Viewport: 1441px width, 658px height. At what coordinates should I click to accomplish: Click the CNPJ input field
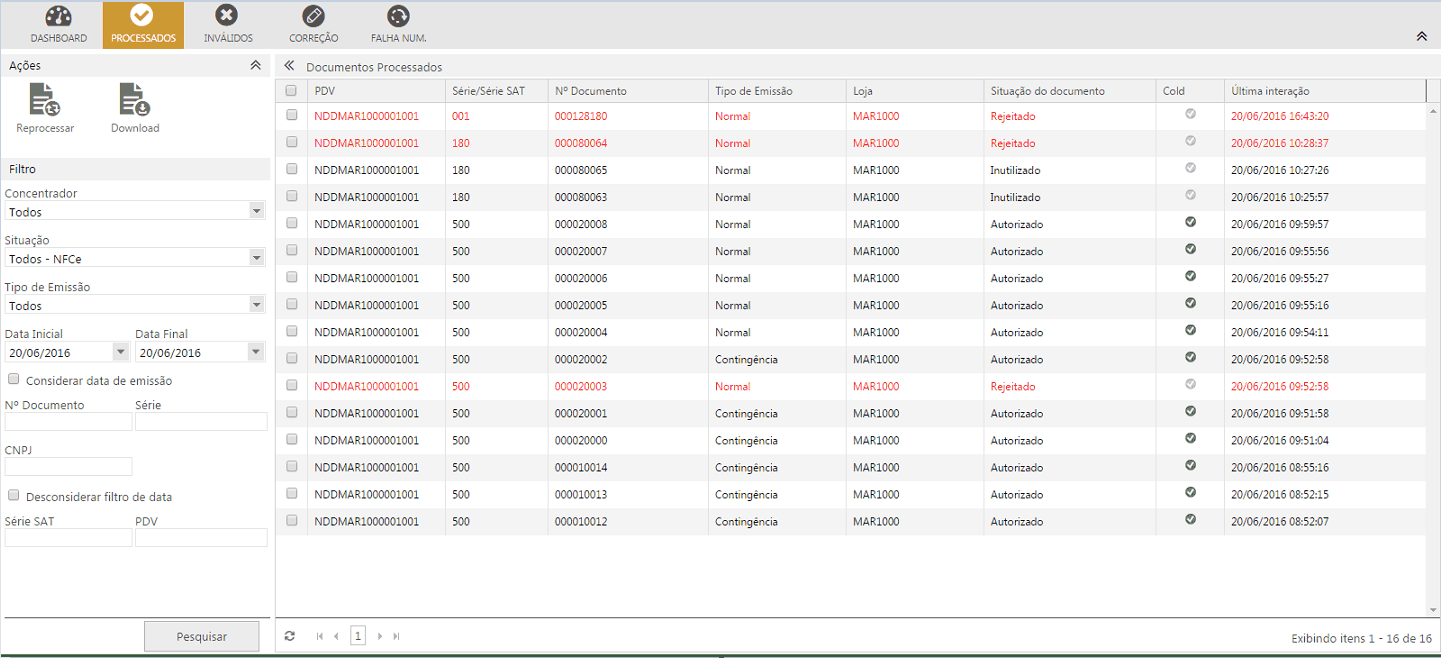pos(69,466)
